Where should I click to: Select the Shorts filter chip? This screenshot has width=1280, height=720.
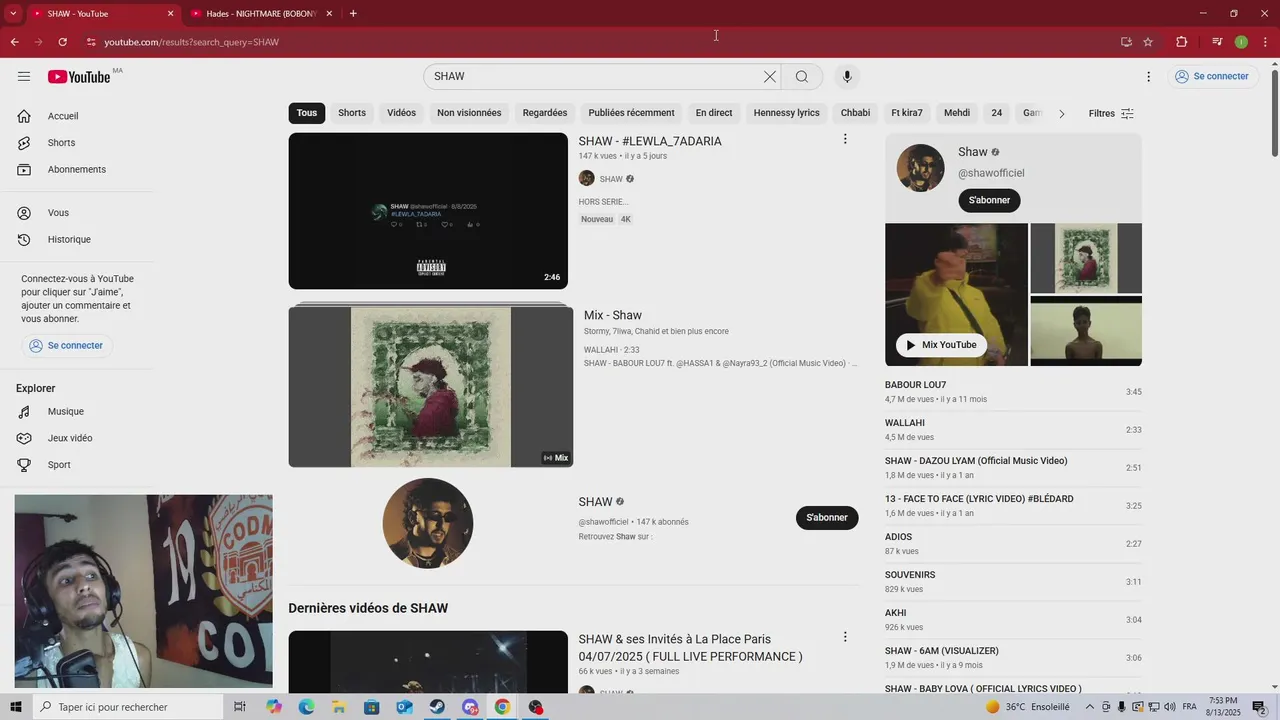[352, 113]
